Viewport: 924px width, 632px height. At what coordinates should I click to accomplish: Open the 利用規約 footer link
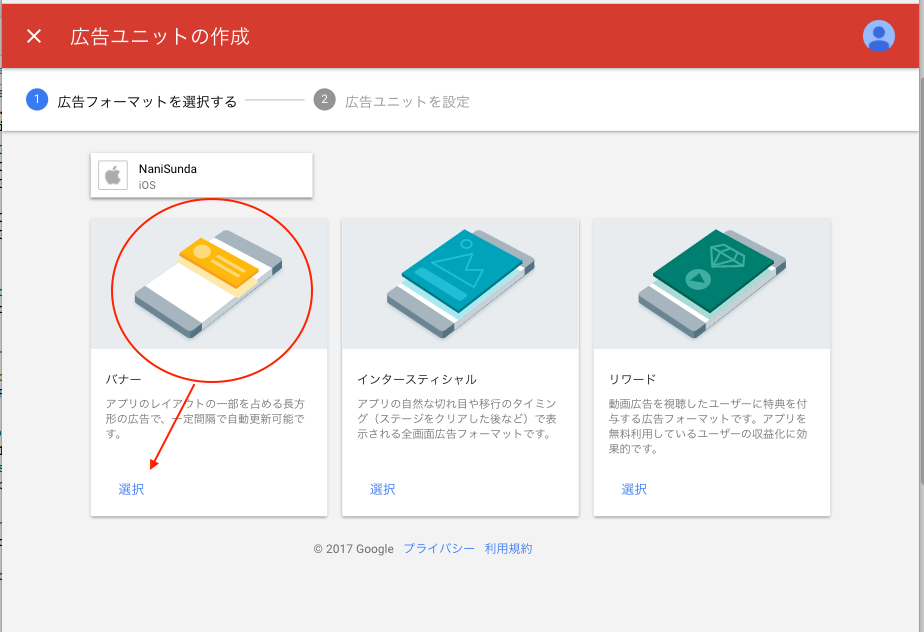(509, 549)
